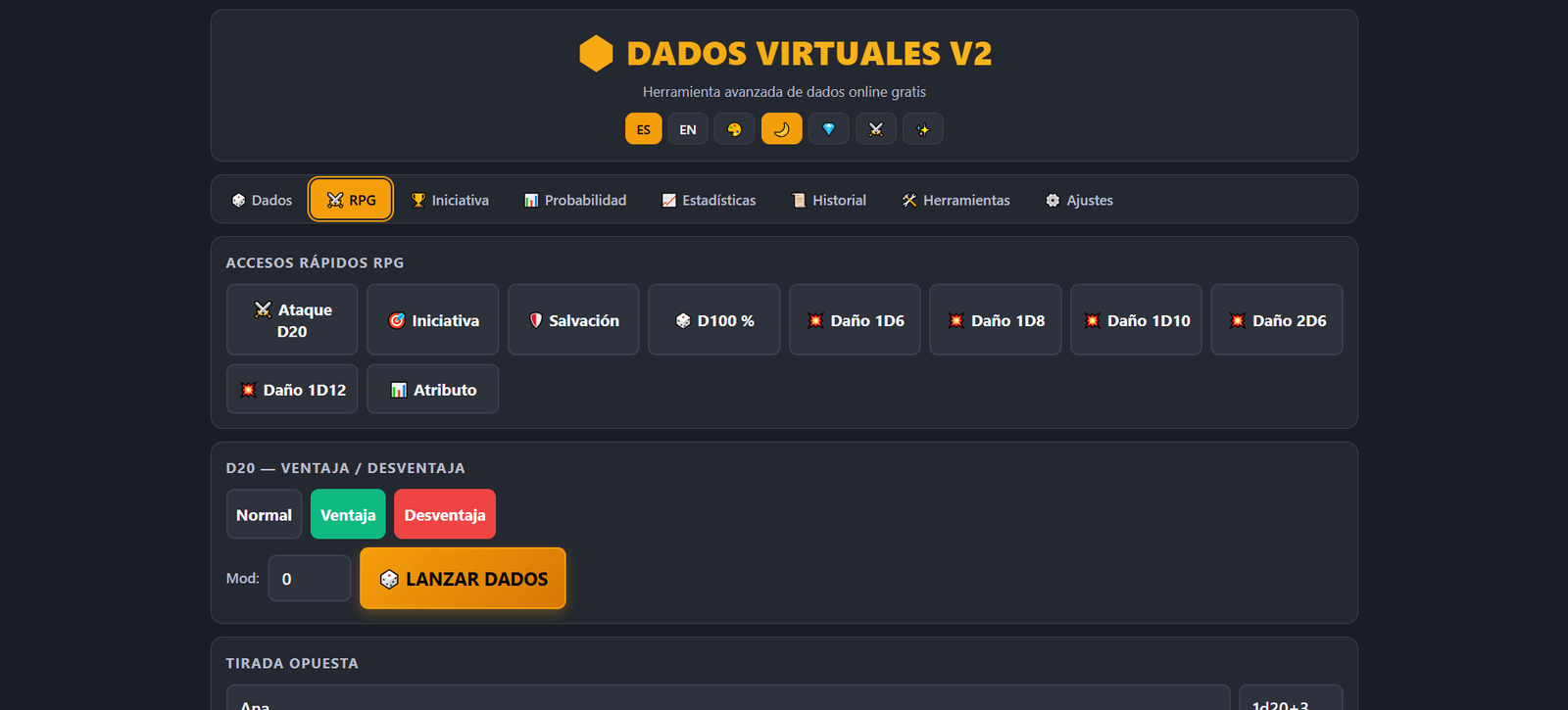
Task: Go to the Iniciativa trophy tab
Action: (x=450, y=200)
